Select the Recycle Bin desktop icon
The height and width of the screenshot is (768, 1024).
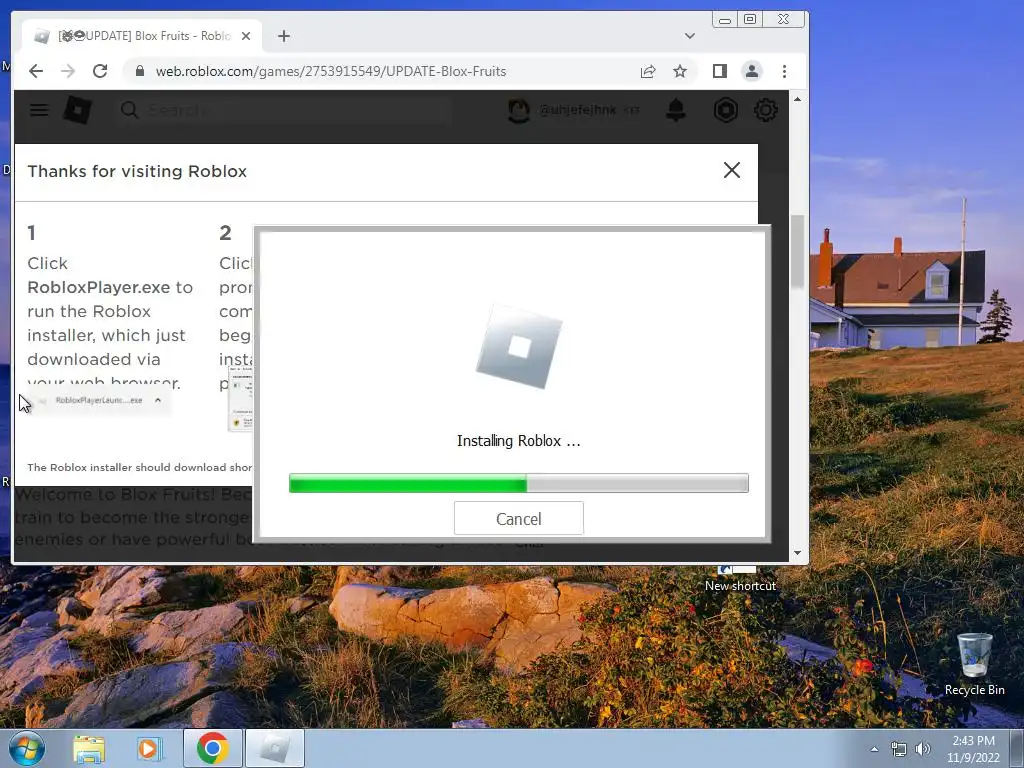[x=974, y=664]
